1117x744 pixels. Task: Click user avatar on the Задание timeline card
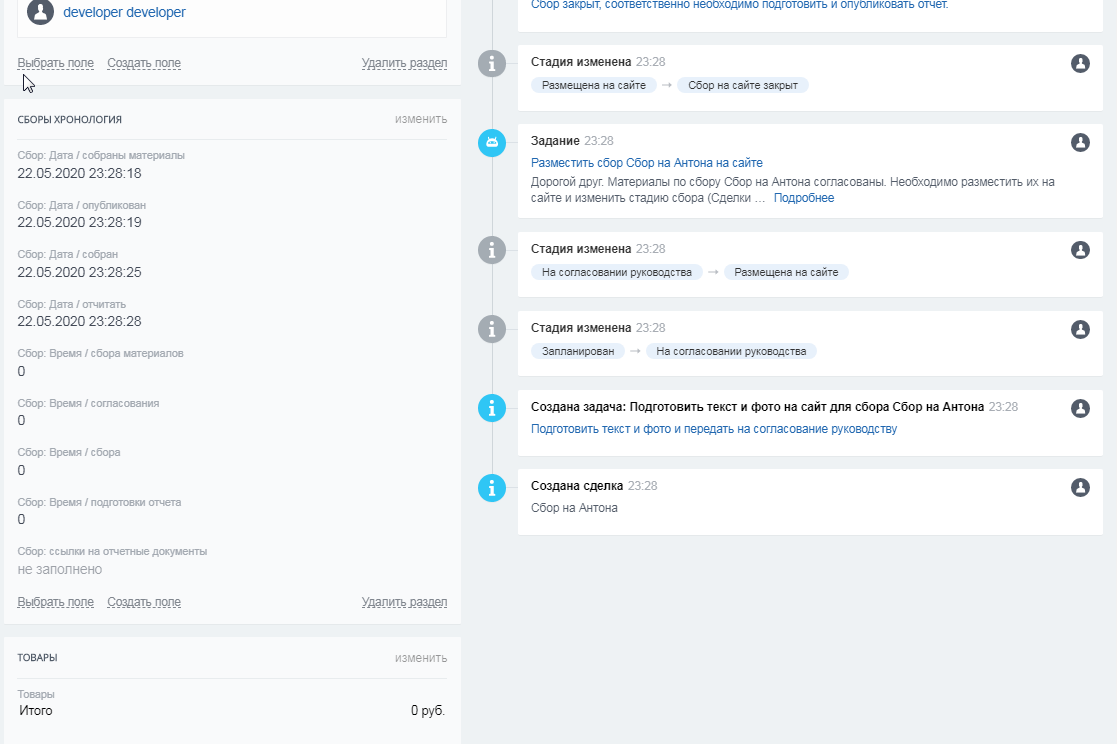tap(1080, 142)
